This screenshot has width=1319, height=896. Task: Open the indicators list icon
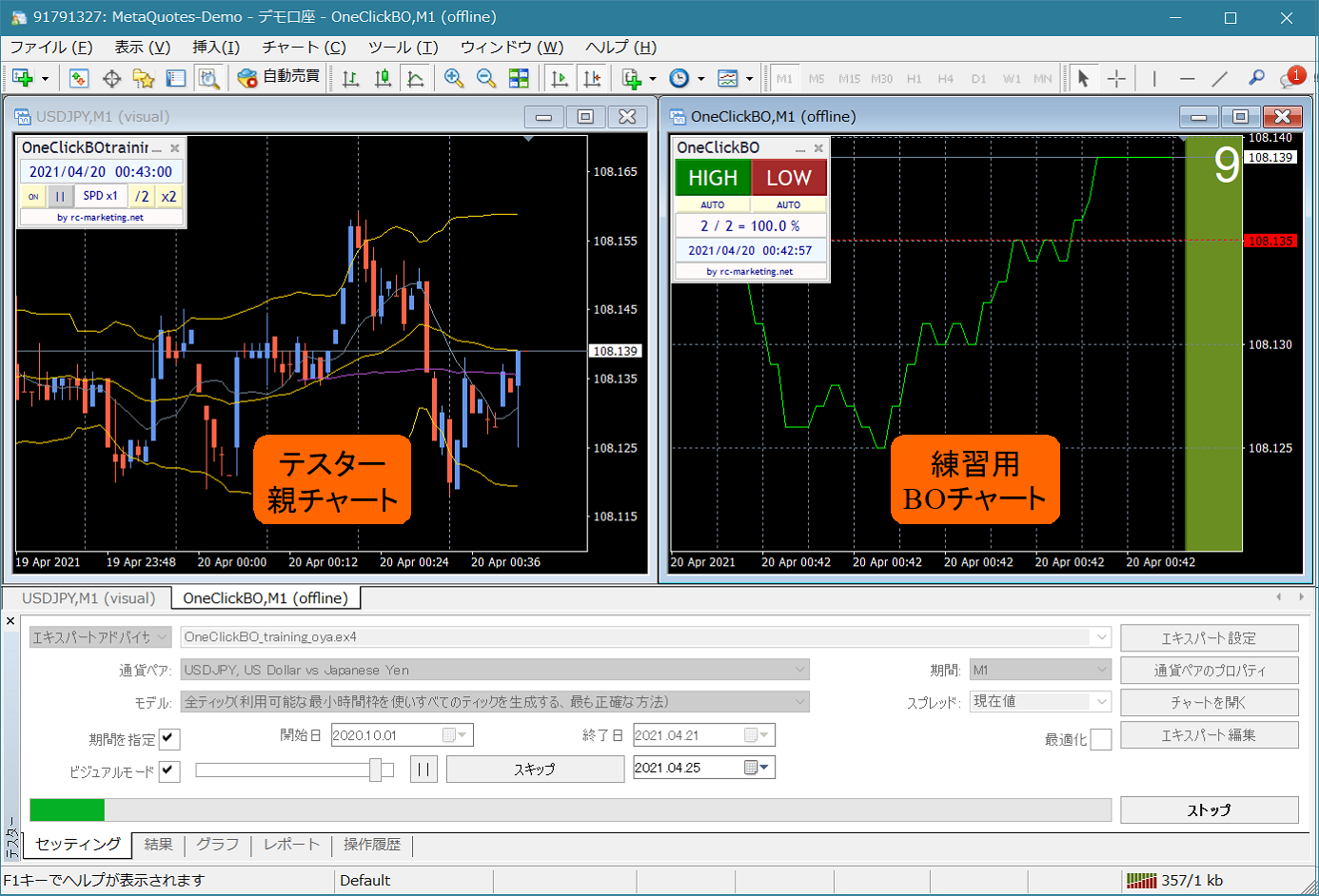coord(632,78)
